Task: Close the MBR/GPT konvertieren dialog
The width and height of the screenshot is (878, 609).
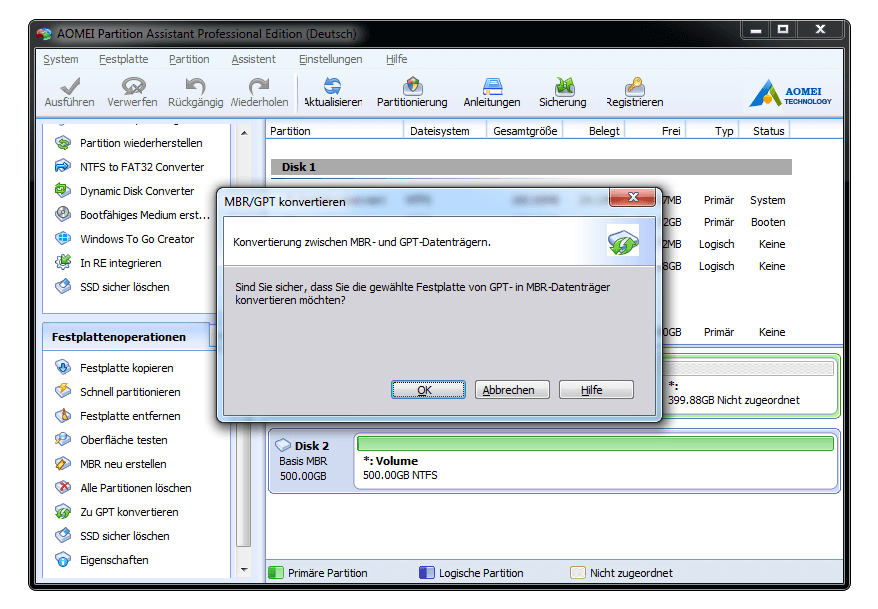Action: 633,197
